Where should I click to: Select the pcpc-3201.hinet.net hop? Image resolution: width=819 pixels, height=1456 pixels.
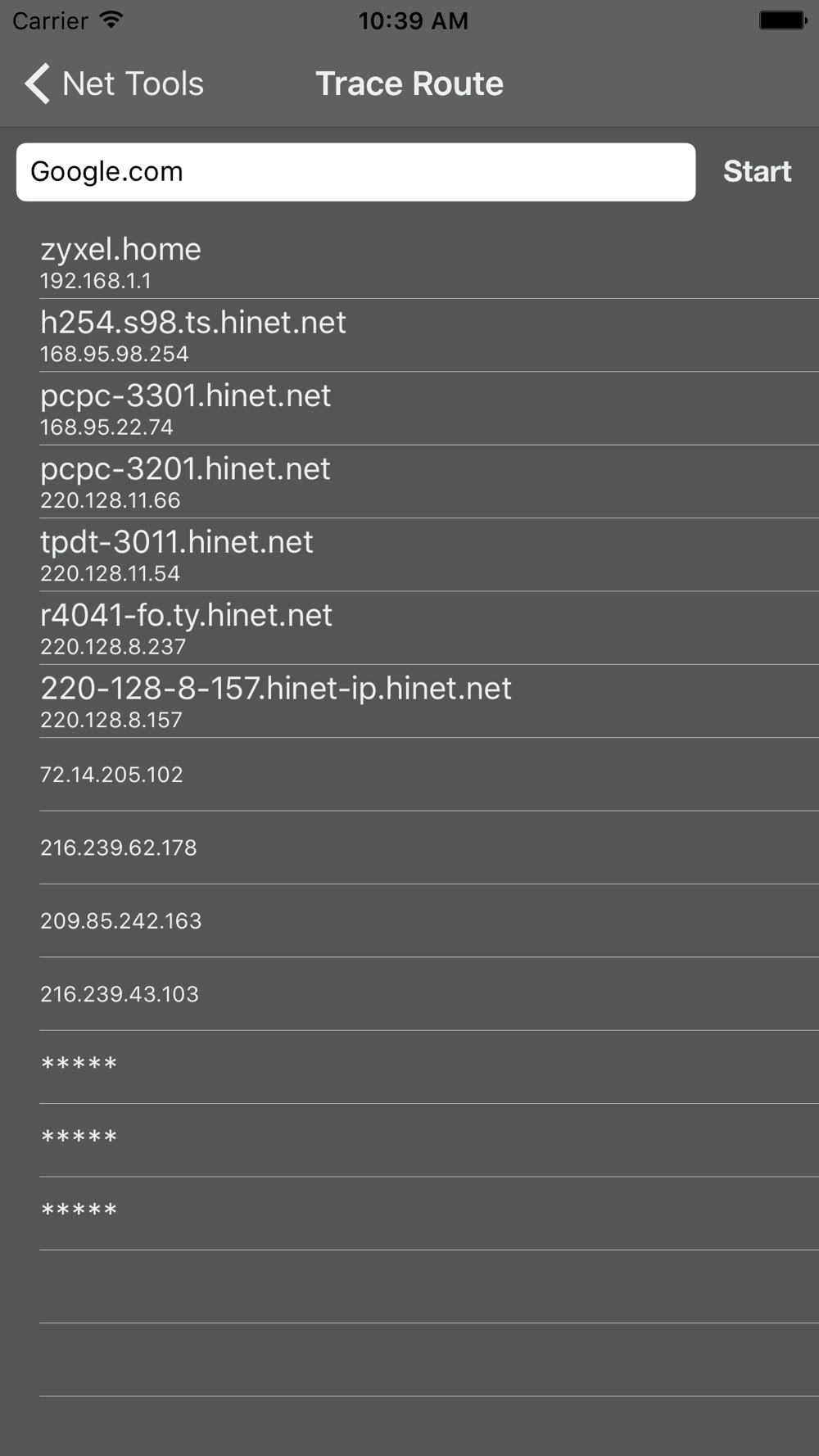point(409,482)
